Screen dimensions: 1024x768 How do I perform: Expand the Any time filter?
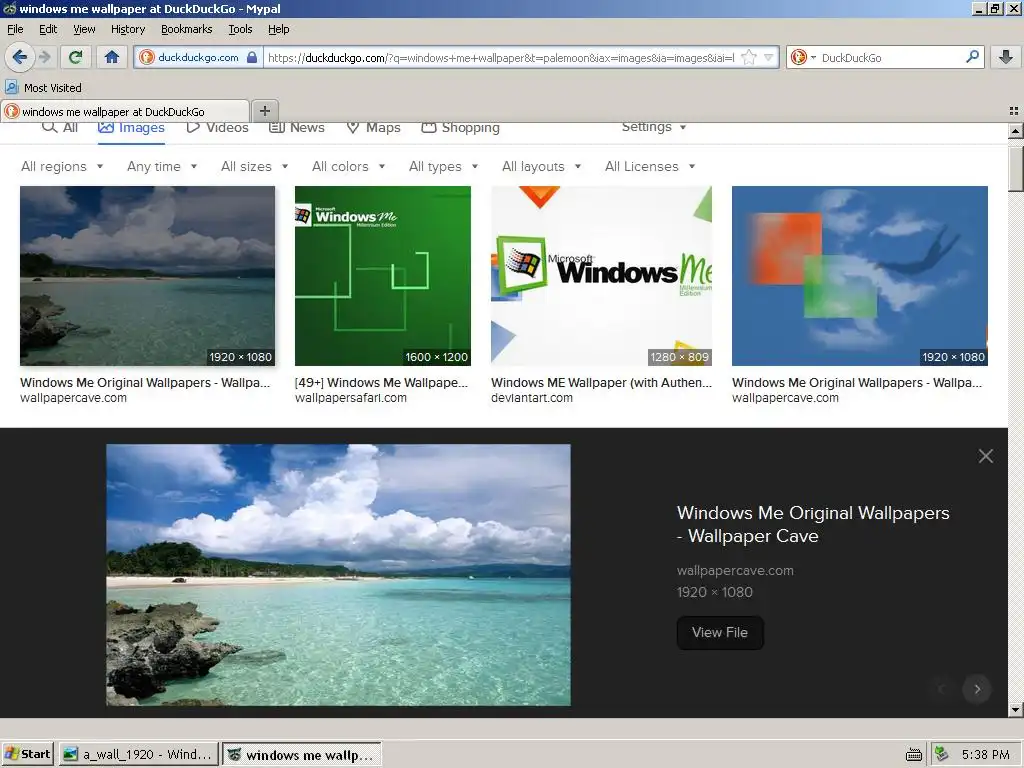162,167
